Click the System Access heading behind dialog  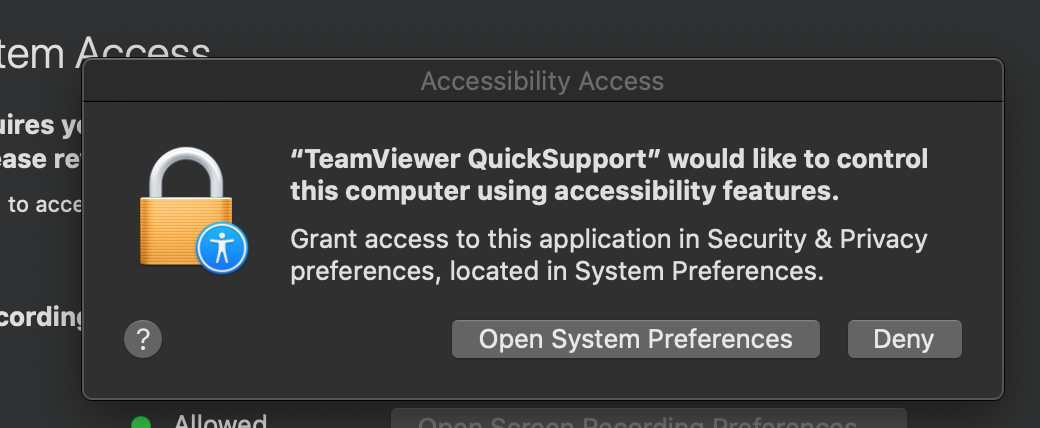pyautogui.click(x=105, y=53)
